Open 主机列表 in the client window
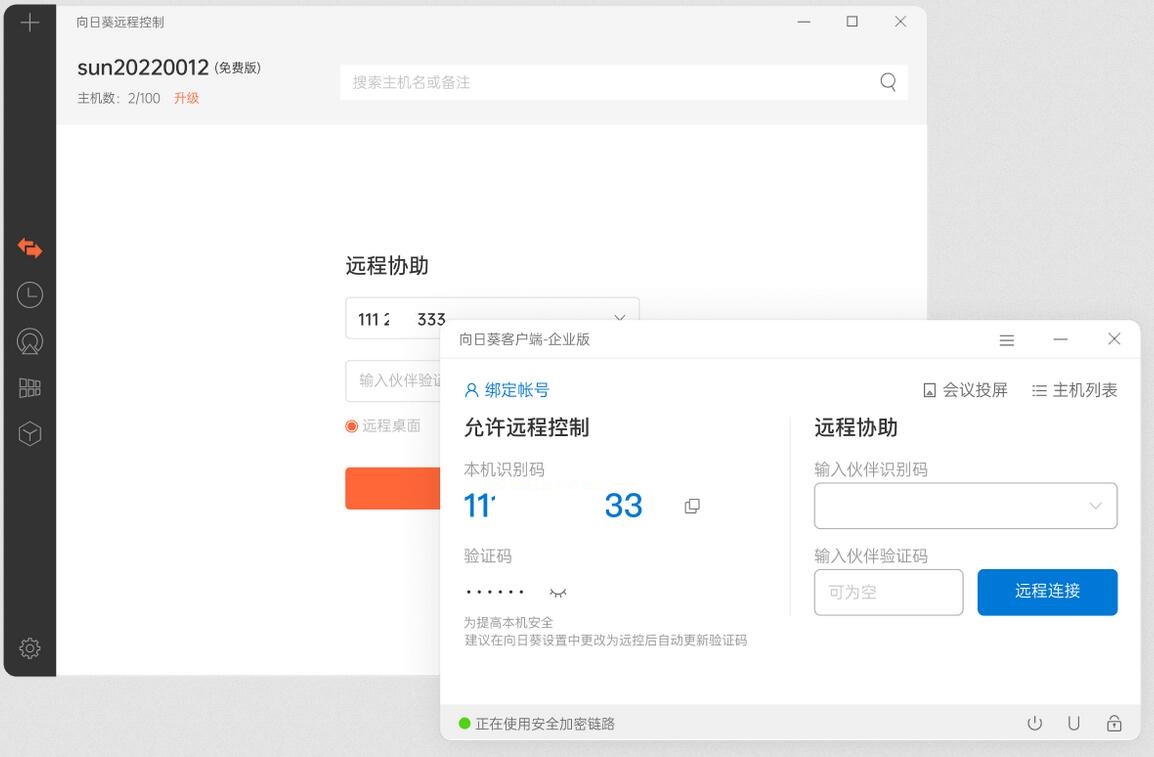This screenshot has height=757, width=1154. pyautogui.click(x=1075, y=390)
